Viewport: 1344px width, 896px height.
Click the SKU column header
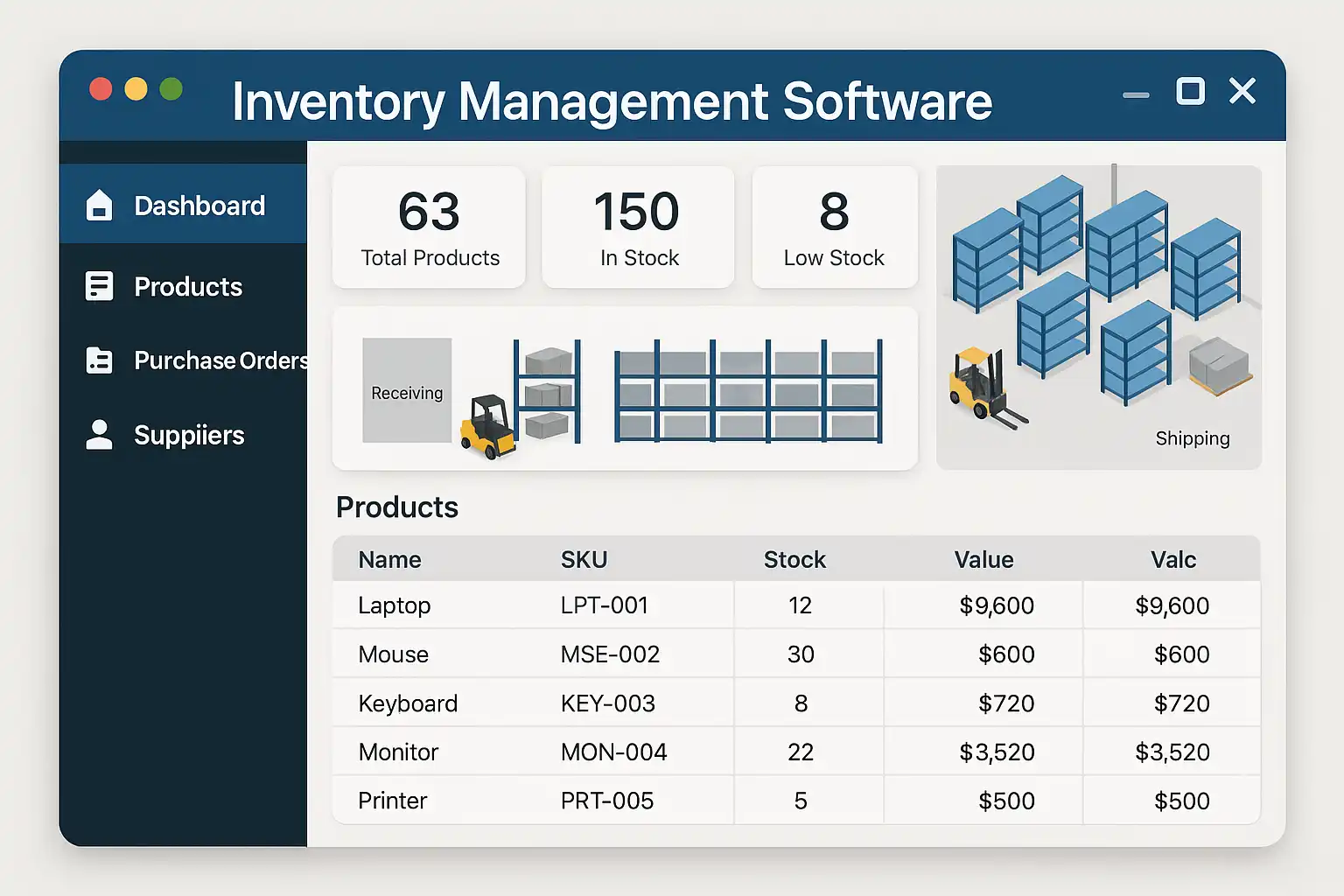point(584,560)
